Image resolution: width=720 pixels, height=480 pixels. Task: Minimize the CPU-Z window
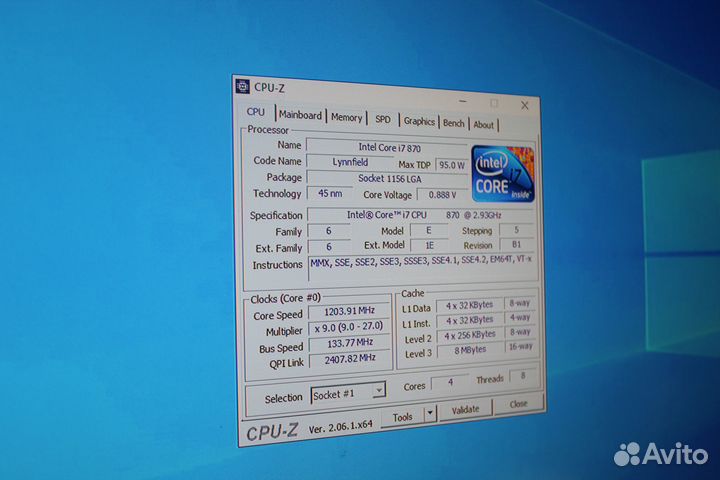[x=463, y=101]
